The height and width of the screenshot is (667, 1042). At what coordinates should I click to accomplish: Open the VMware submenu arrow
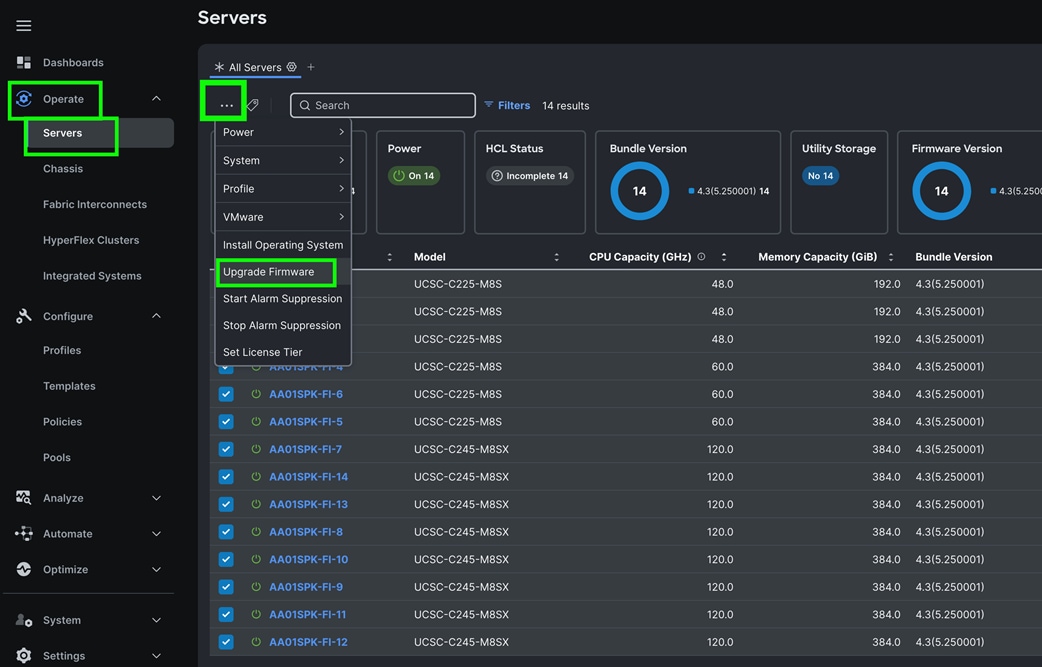[341, 217]
